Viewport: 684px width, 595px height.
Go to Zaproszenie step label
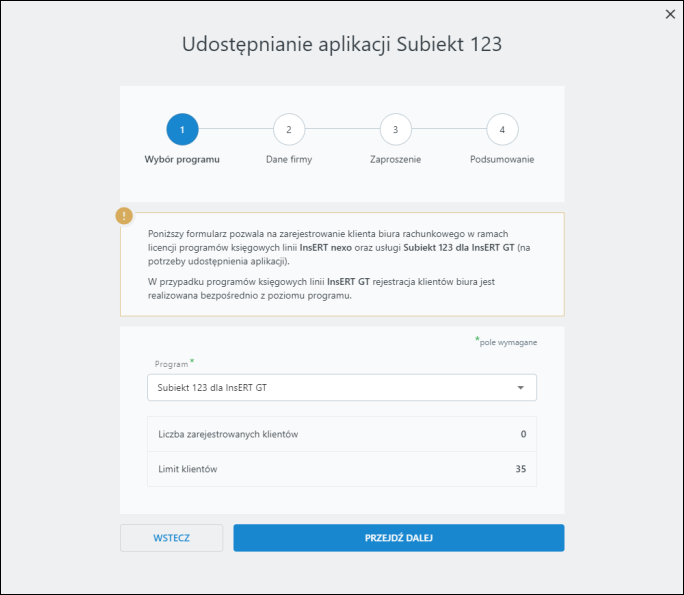pos(396,159)
